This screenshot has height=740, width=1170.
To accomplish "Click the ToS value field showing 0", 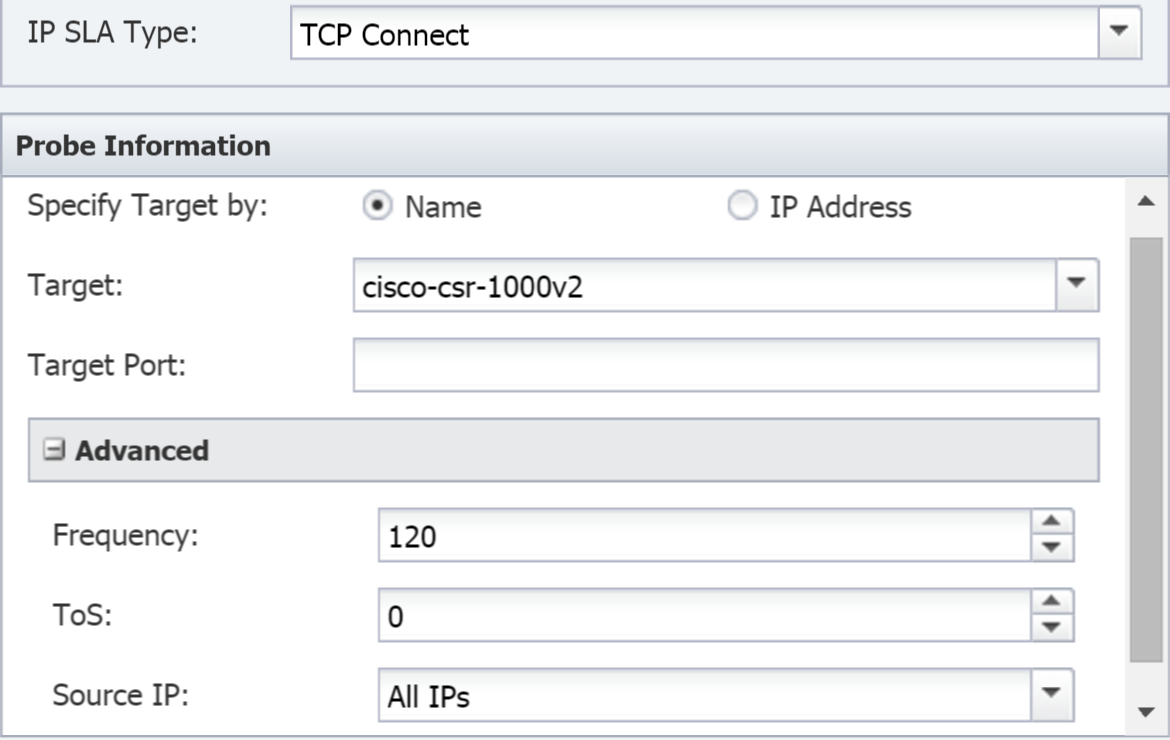I will [x=705, y=615].
